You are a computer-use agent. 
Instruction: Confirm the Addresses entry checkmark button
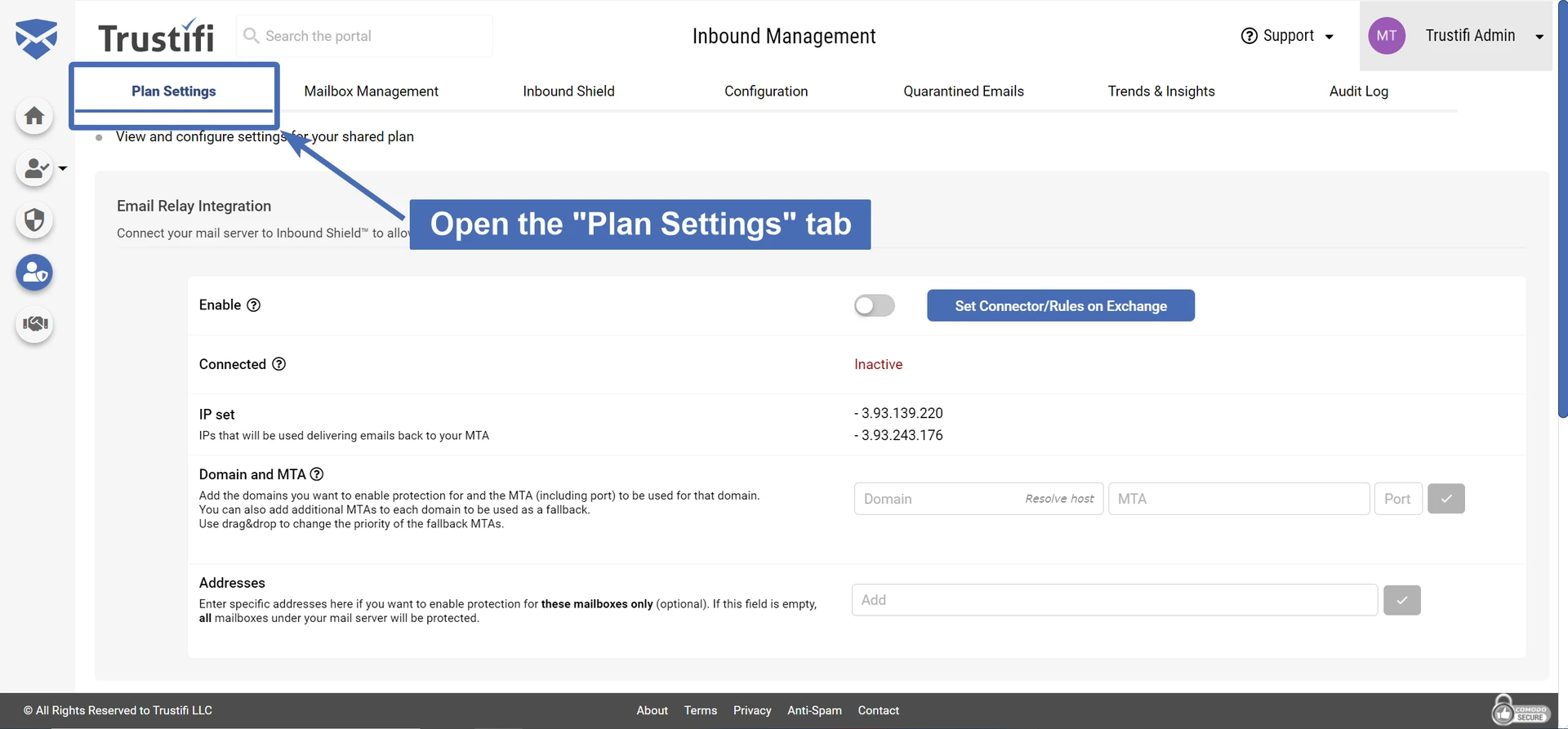tap(1402, 600)
